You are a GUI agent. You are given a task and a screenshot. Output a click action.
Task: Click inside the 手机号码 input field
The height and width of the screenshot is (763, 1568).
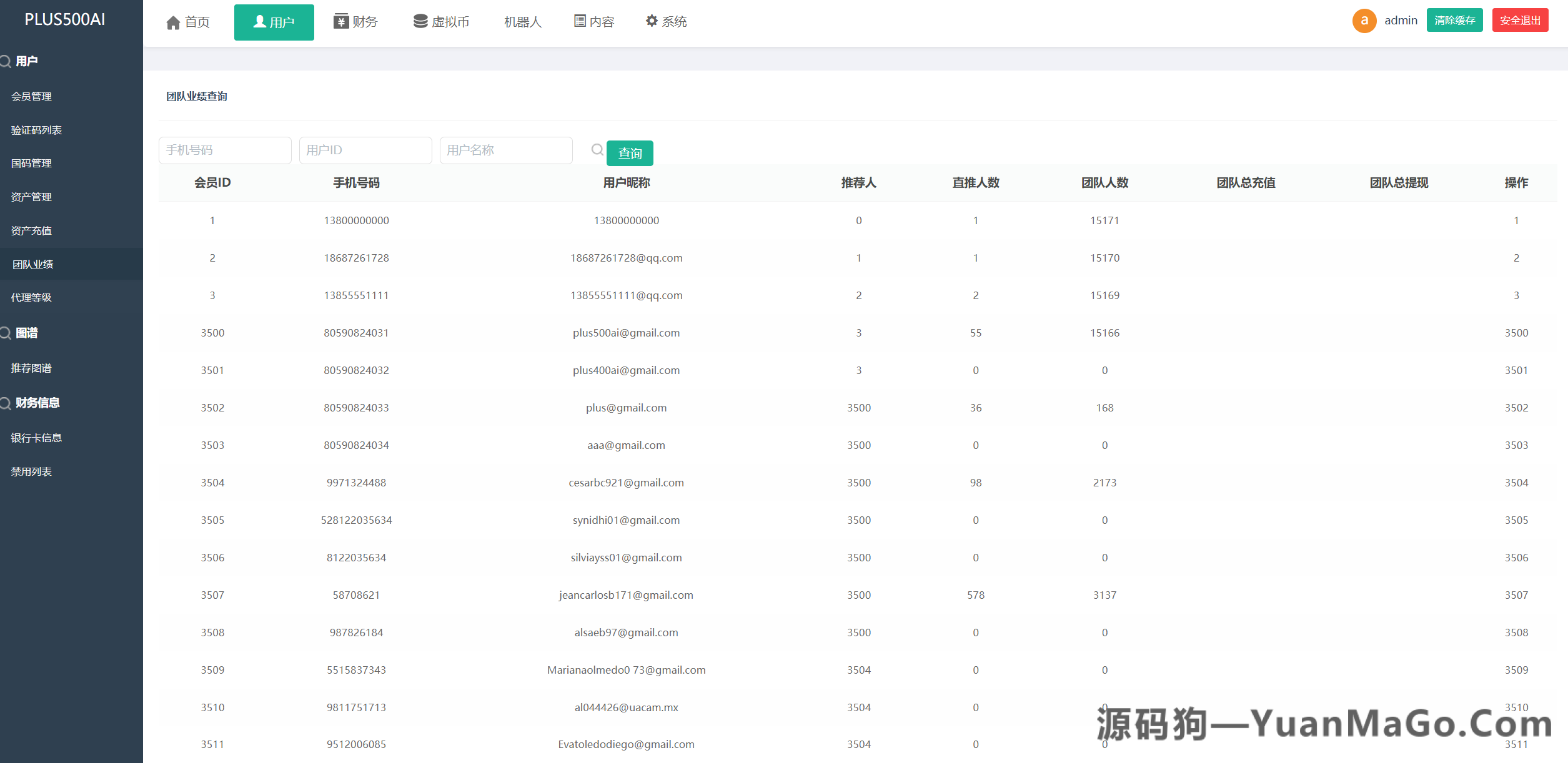[x=225, y=150]
